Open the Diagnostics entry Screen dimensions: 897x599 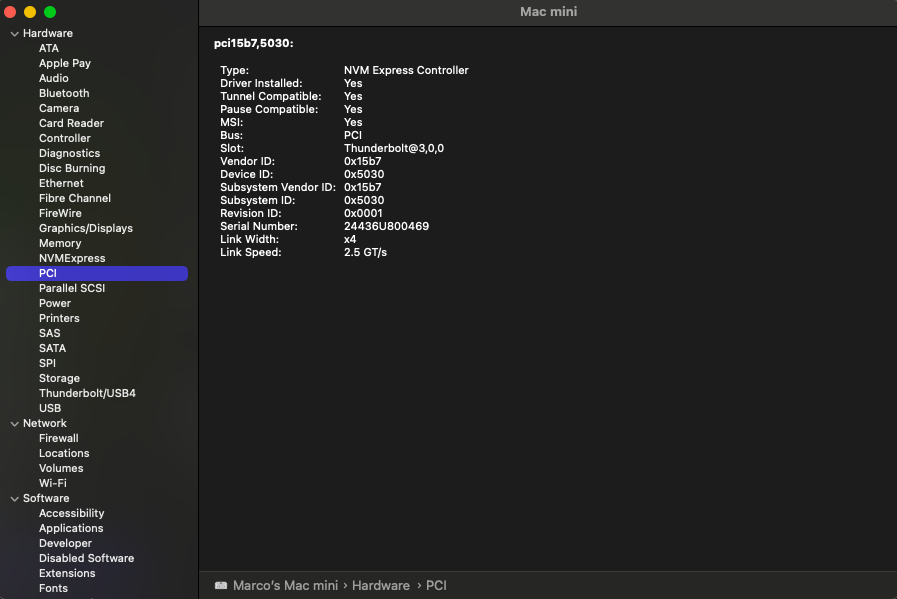coord(69,153)
